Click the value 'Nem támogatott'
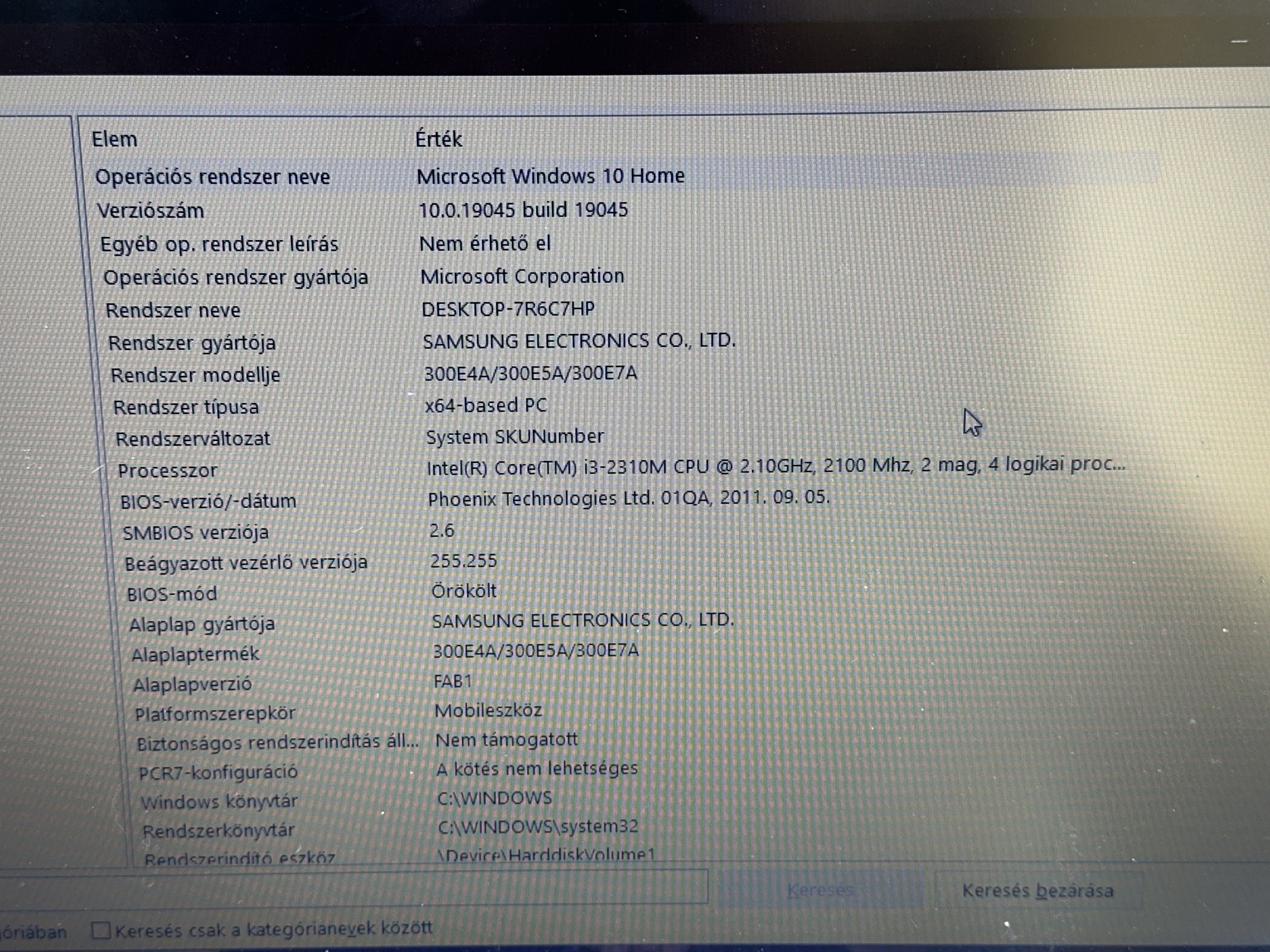 coord(507,739)
